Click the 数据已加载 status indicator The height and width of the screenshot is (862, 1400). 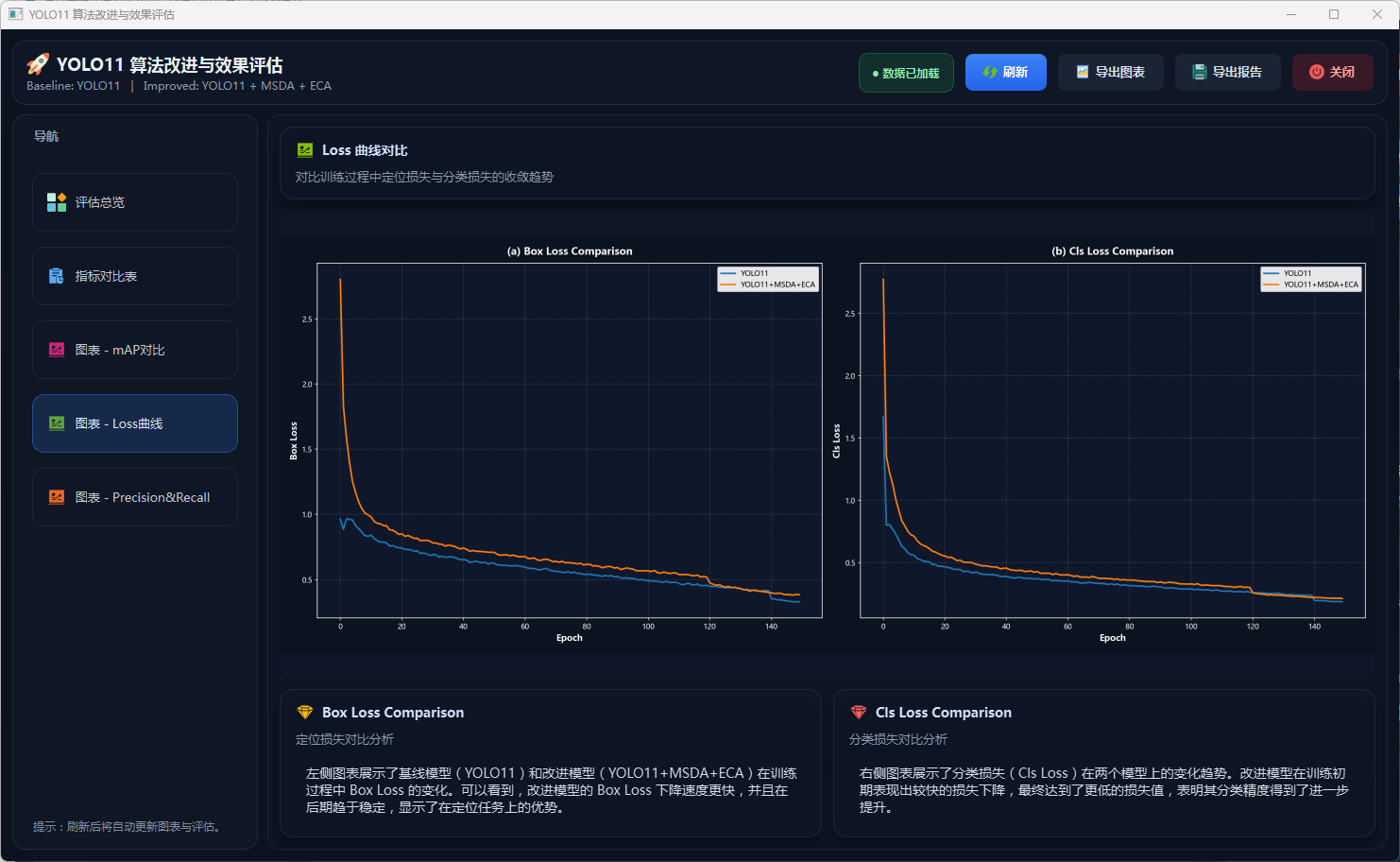(906, 73)
